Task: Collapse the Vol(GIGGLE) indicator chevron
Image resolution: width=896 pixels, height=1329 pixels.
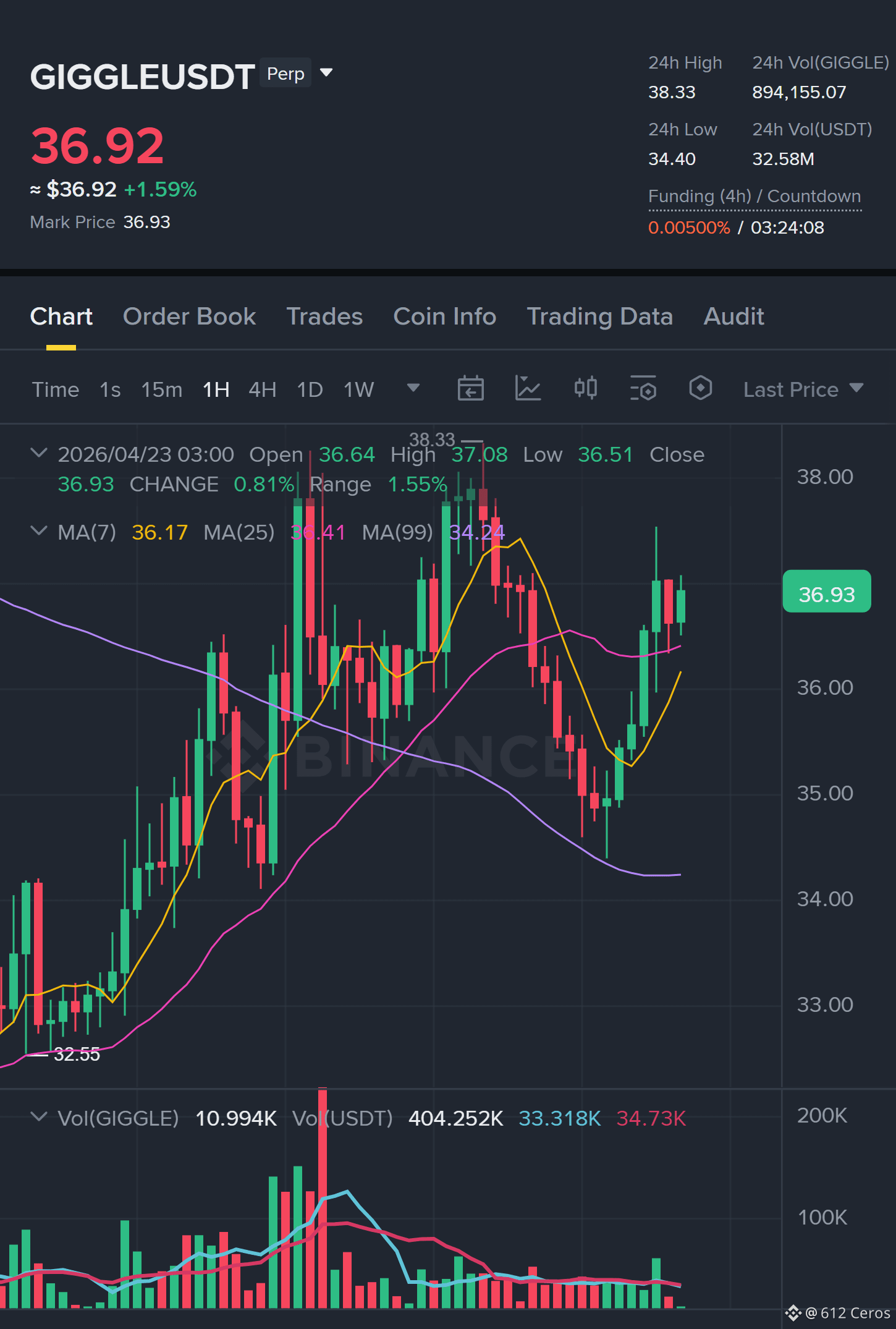Action: (39, 1117)
